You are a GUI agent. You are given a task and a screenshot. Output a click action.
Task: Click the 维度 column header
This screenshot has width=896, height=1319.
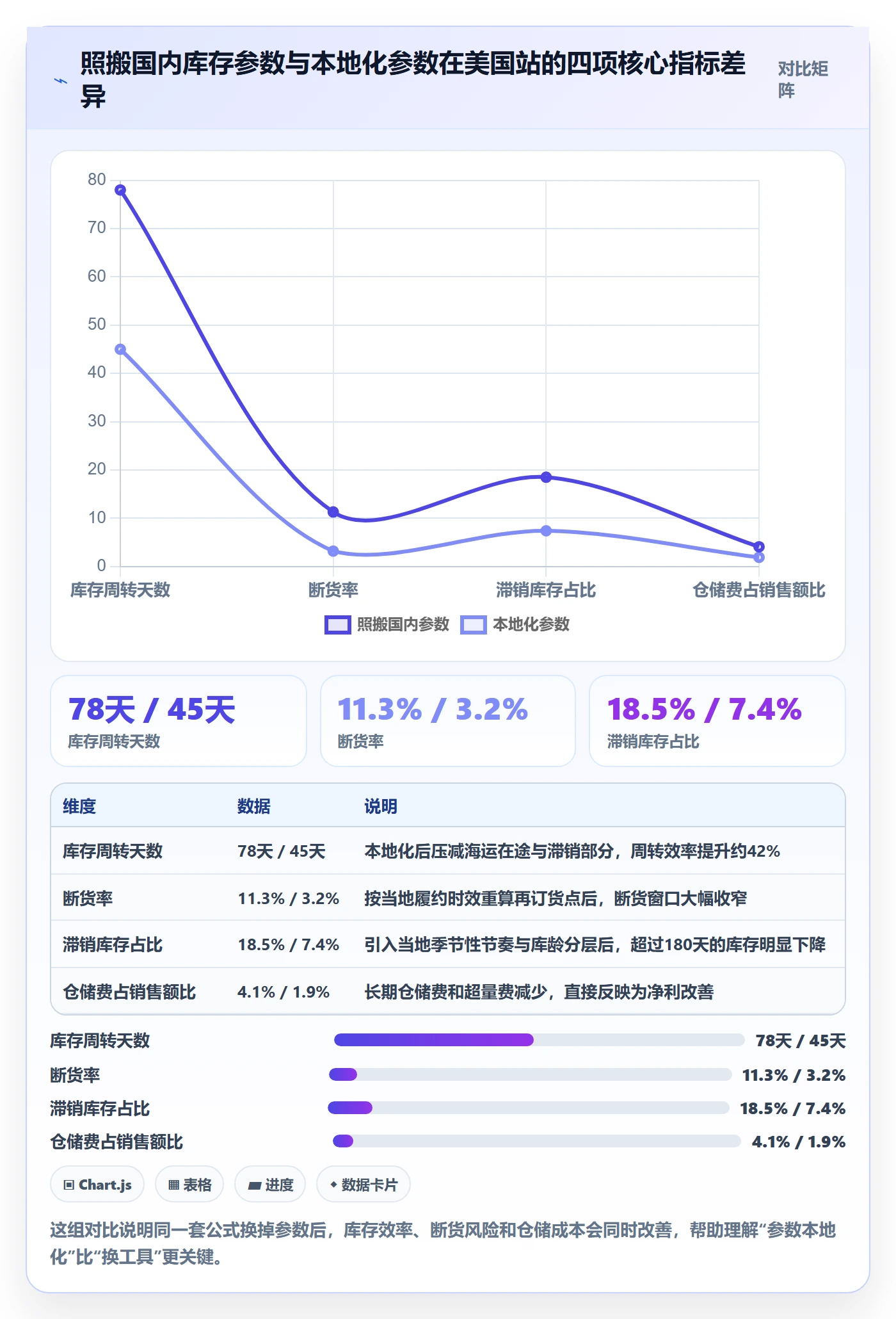pos(79,807)
